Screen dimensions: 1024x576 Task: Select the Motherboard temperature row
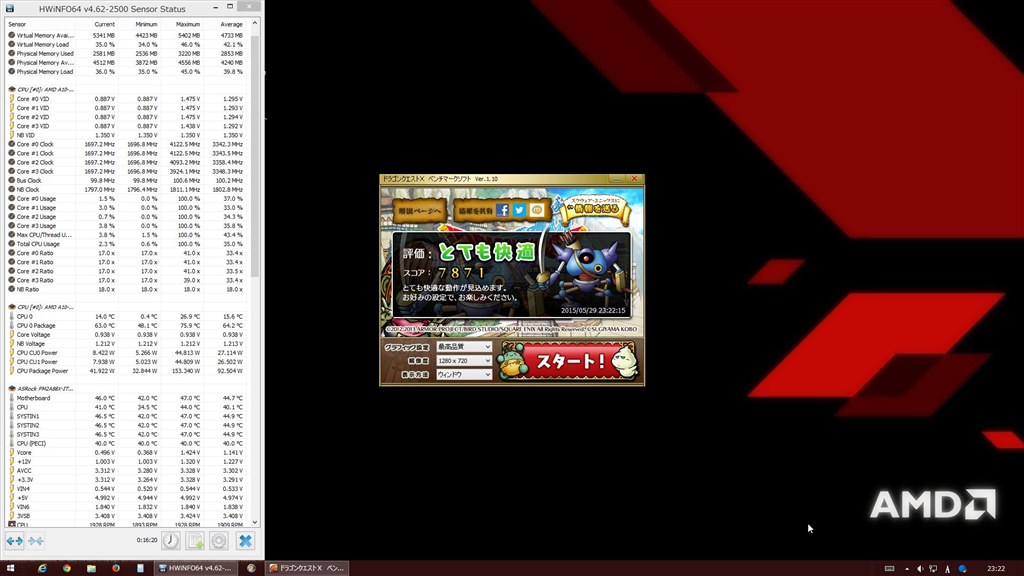126,398
